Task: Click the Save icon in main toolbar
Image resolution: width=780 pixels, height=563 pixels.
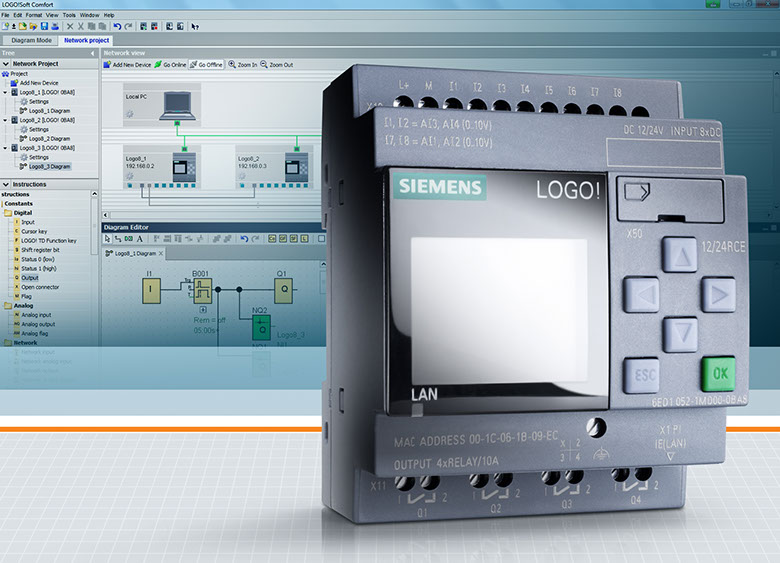Action: 45,26
